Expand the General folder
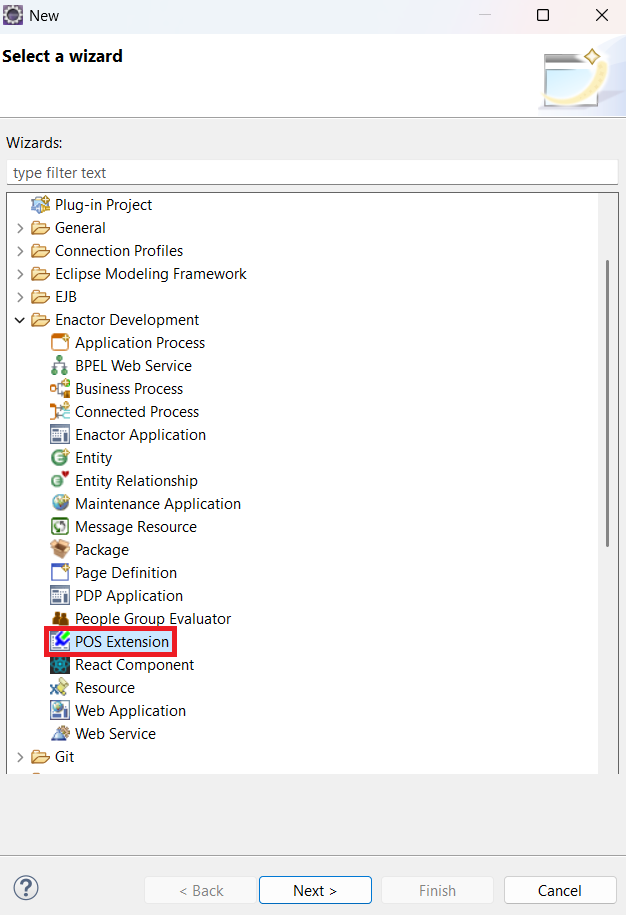Image resolution: width=626 pixels, height=915 pixels. click(x=20, y=228)
